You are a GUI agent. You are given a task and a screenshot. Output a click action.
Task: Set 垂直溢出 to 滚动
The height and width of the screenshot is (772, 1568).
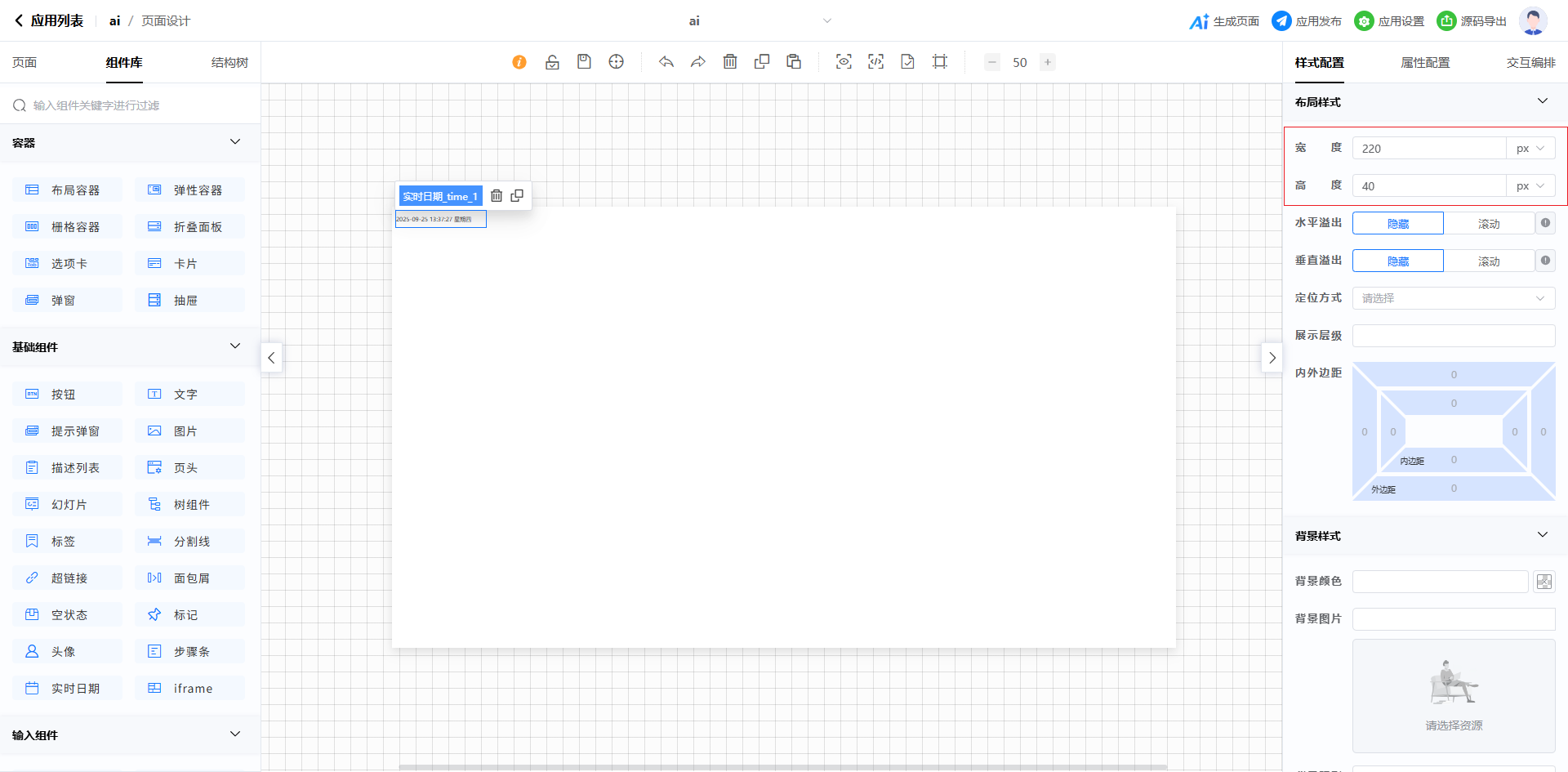click(1488, 261)
